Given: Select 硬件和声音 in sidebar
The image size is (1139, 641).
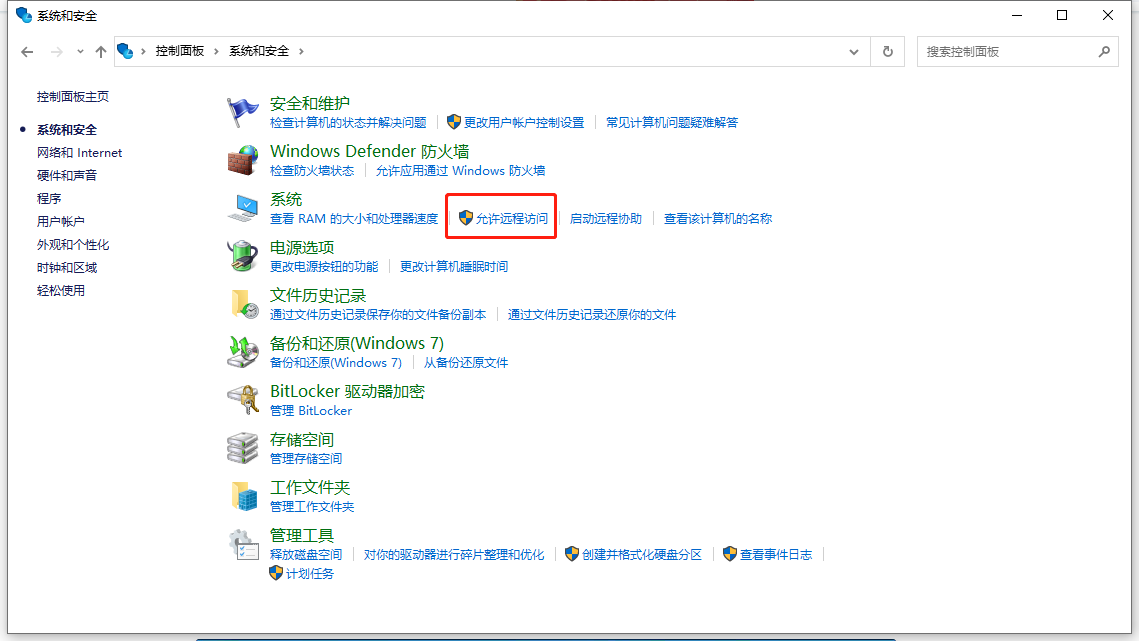Looking at the screenshot, I should coord(67,175).
